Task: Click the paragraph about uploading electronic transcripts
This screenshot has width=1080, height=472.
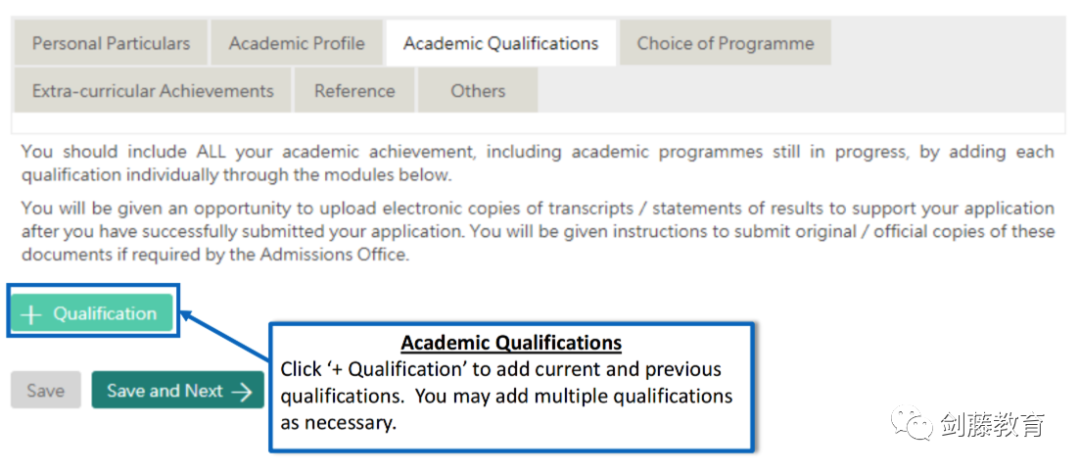Action: tap(537, 232)
